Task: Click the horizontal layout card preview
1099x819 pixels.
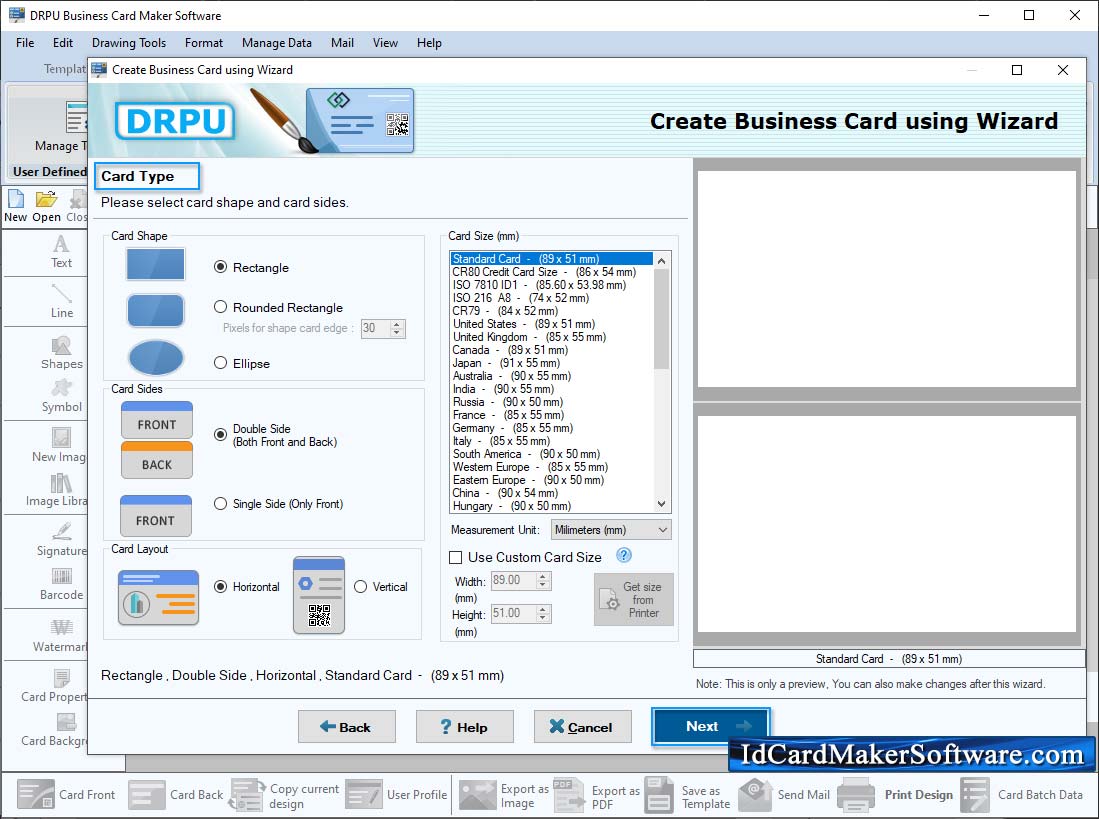Action: pyautogui.click(x=158, y=598)
